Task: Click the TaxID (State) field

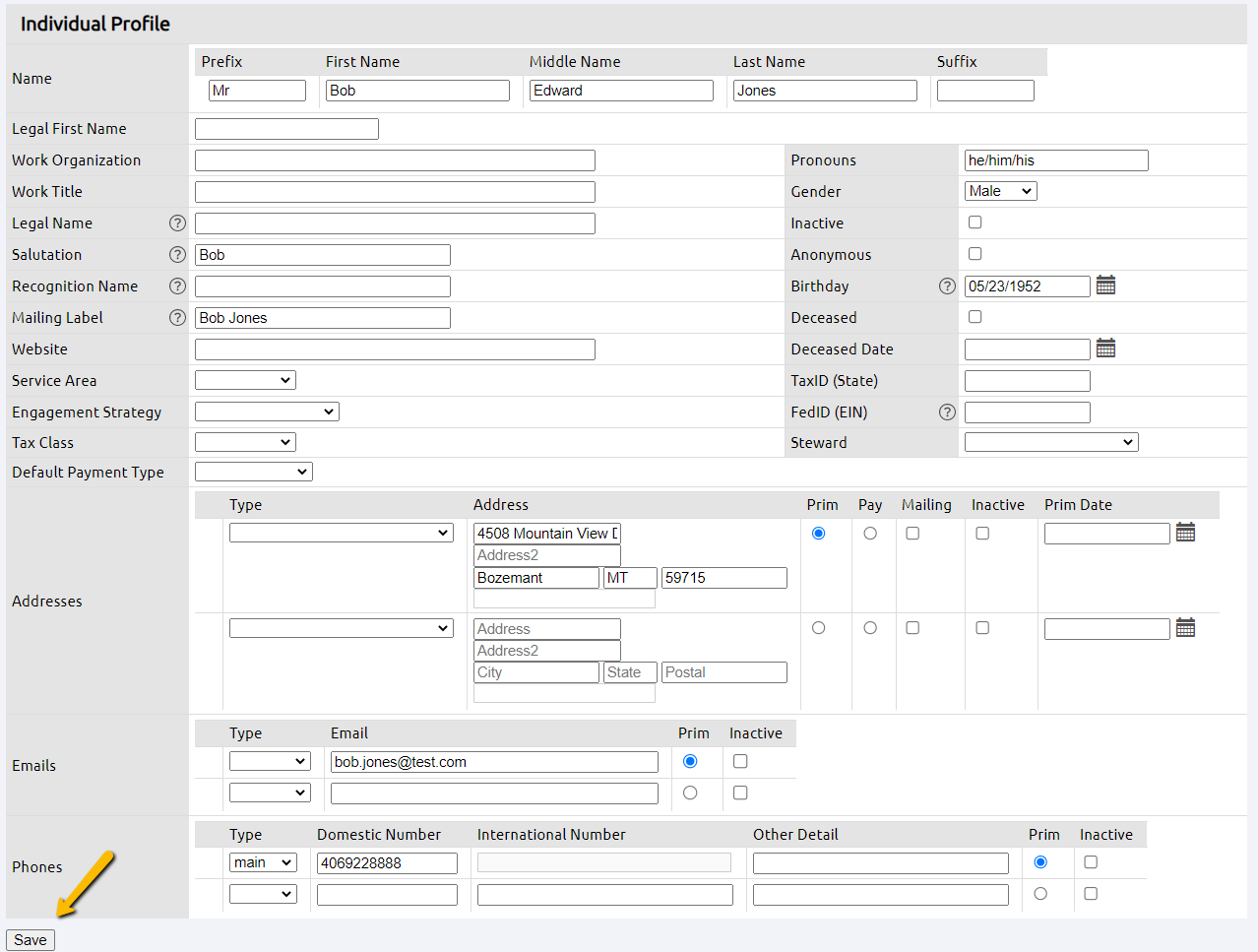Action: (1028, 381)
